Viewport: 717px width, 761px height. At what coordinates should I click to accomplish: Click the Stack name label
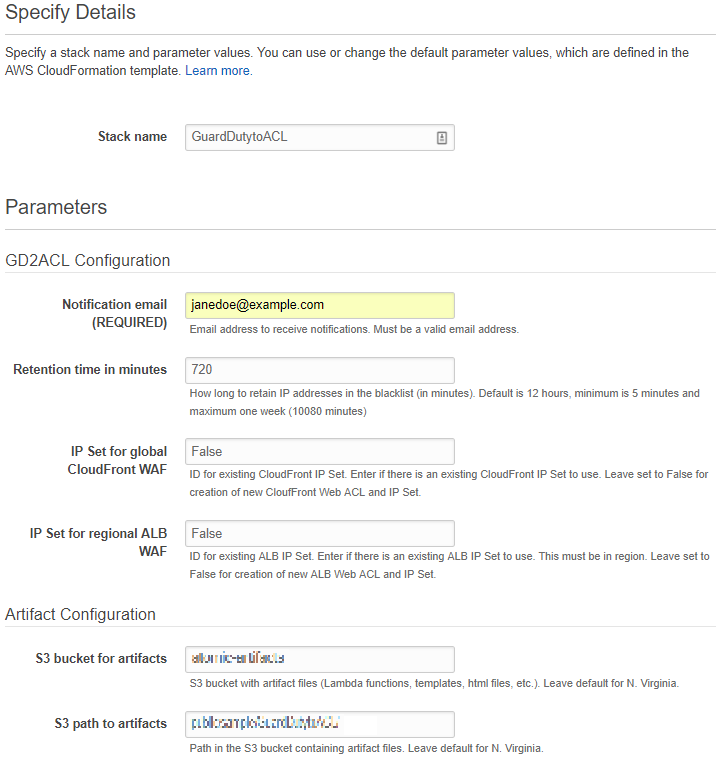tap(133, 137)
